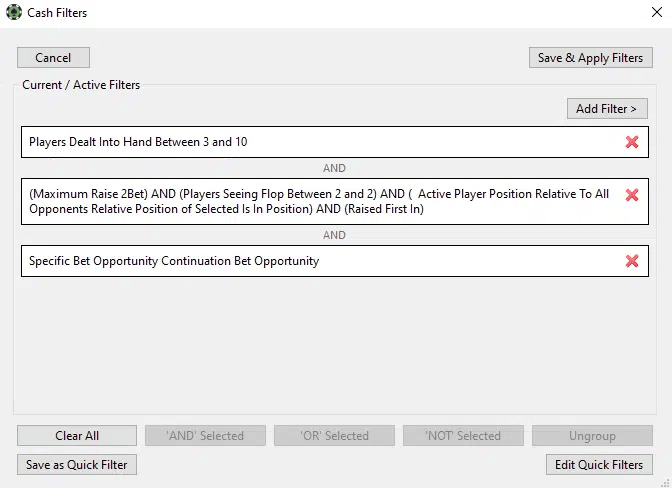Remove the Players Dealt Into Hand filter

632,142
